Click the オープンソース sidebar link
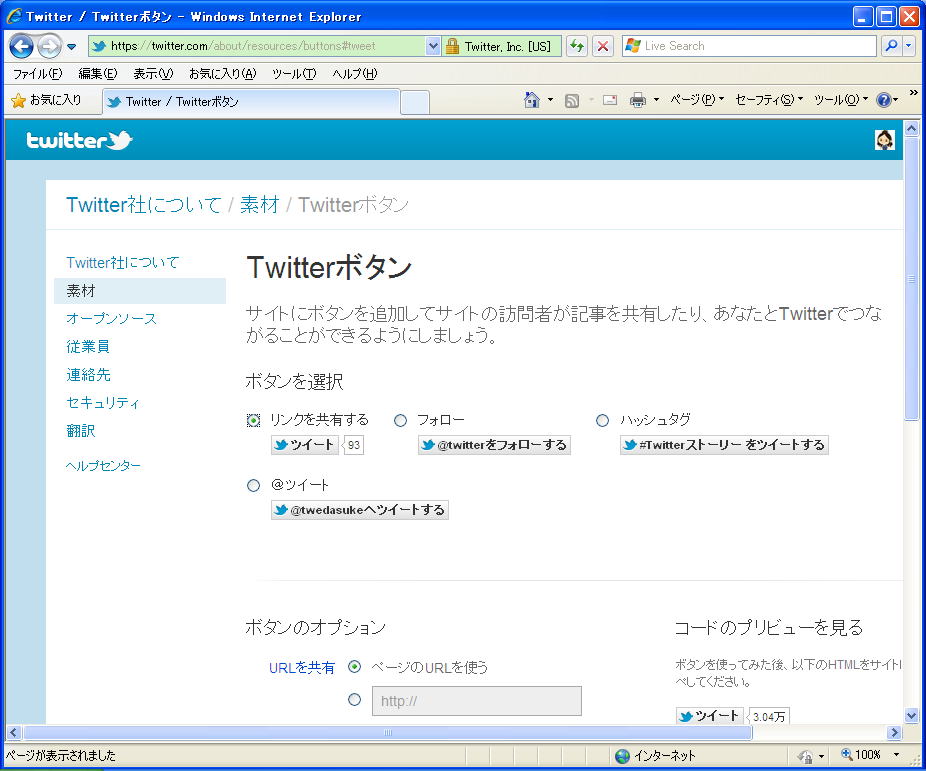This screenshot has height=771, width=926. (111, 319)
